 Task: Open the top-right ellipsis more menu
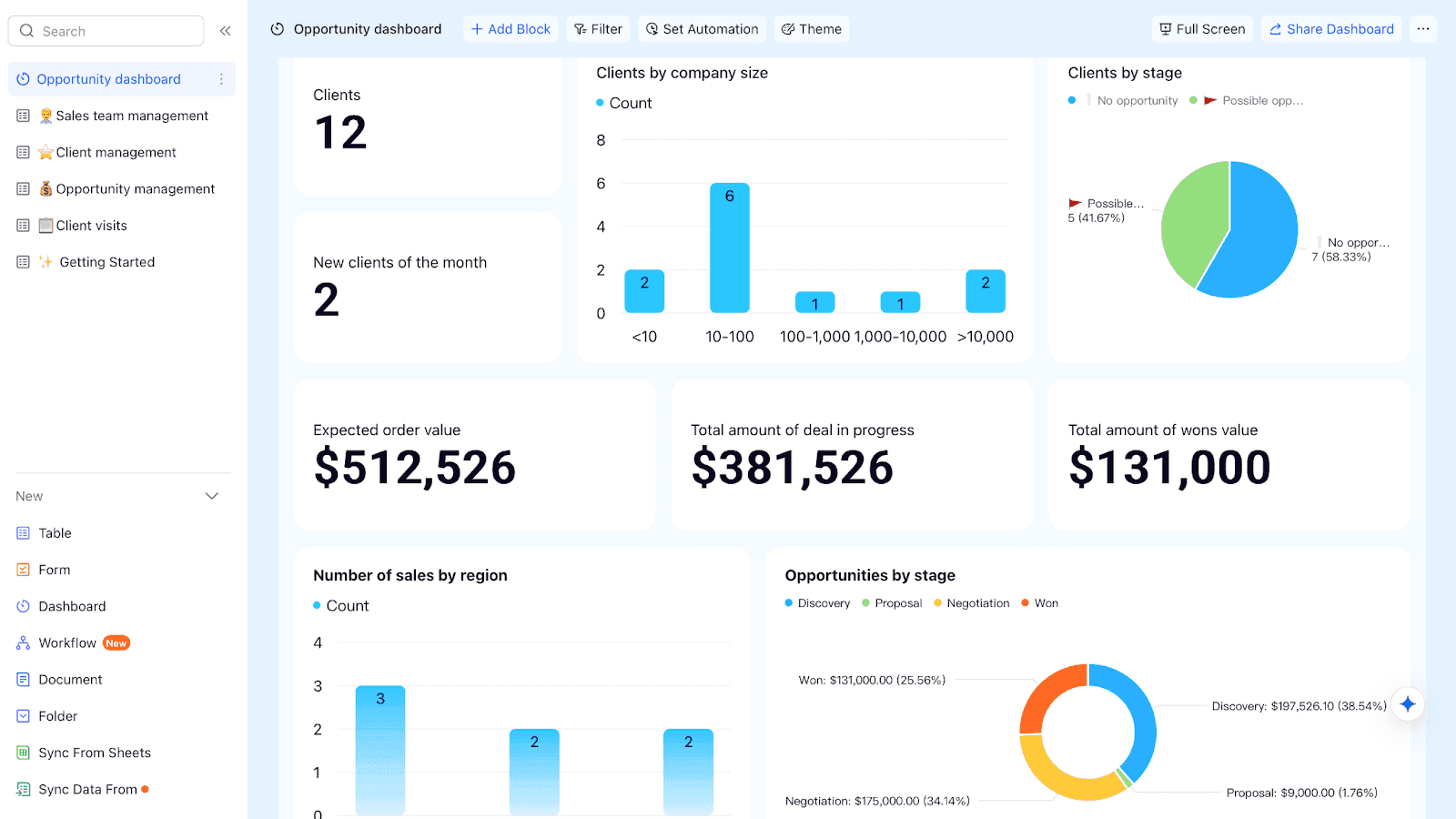click(x=1423, y=29)
